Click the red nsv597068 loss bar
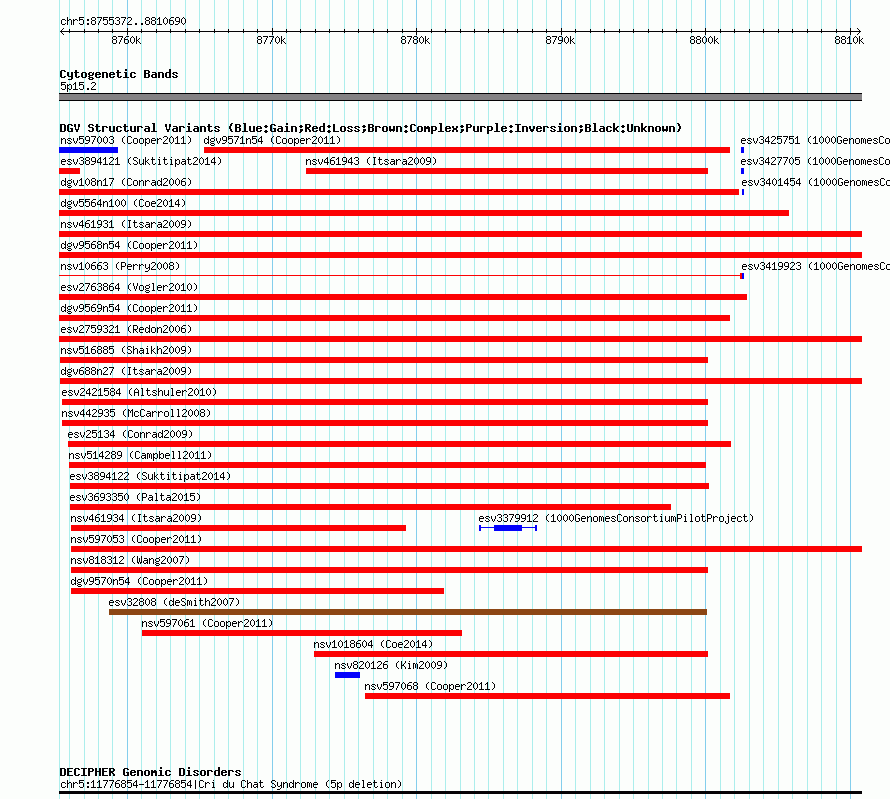Viewport: 890px width, 799px height. click(x=547, y=696)
